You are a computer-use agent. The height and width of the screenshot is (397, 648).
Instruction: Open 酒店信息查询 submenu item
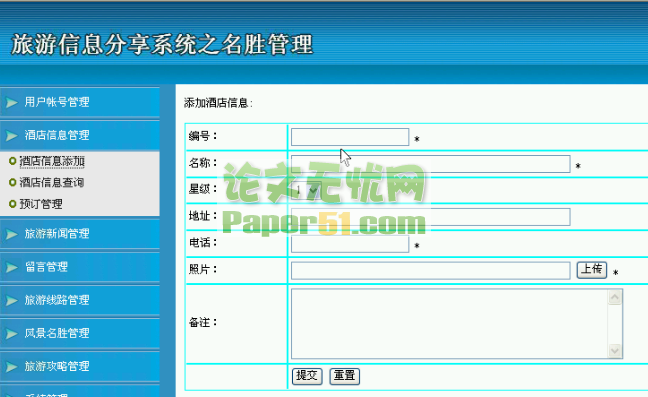pyautogui.click(x=52, y=182)
